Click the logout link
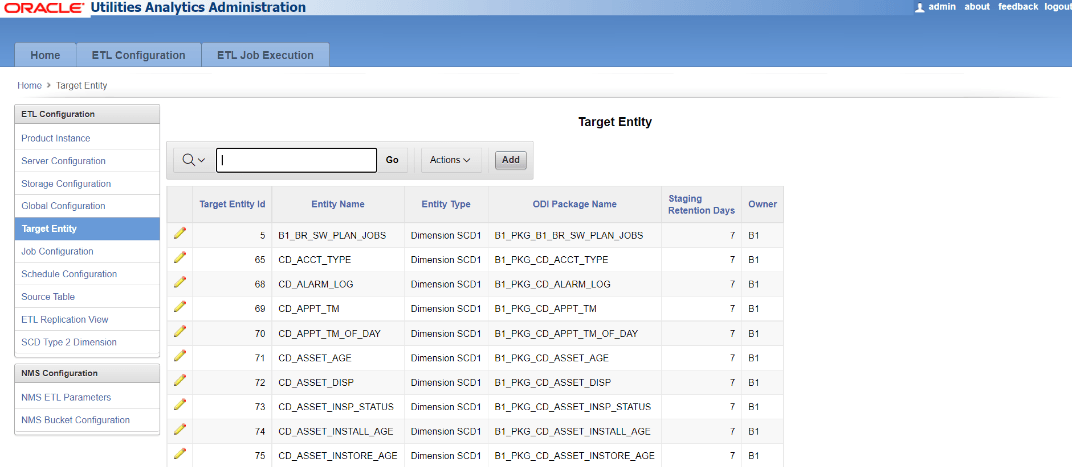The height and width of the screenshot is (467, 1072). [1058, 7]
